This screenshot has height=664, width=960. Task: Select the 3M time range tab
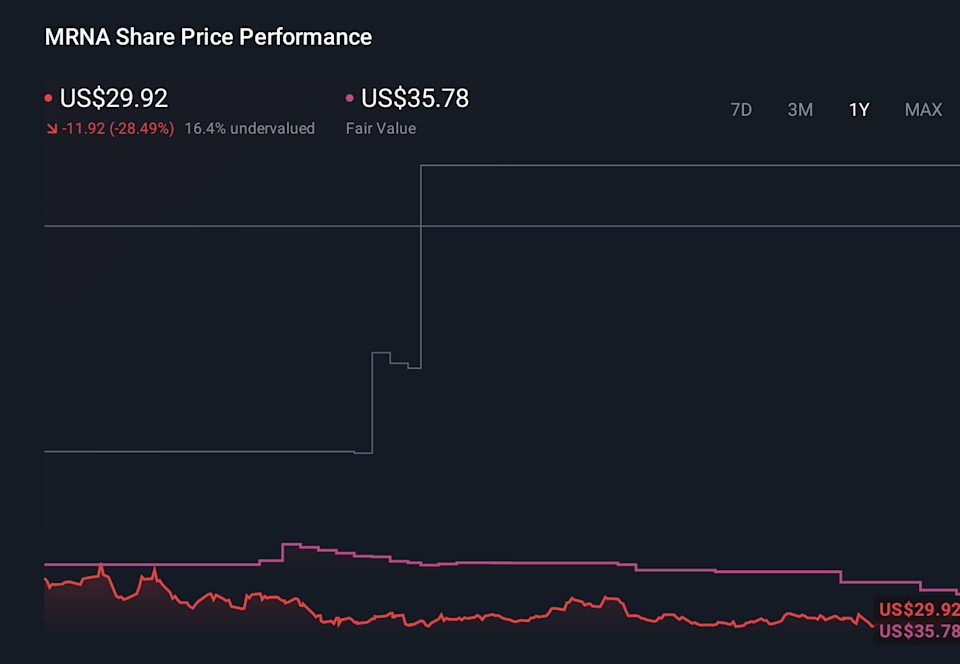[x=800, y=110]
